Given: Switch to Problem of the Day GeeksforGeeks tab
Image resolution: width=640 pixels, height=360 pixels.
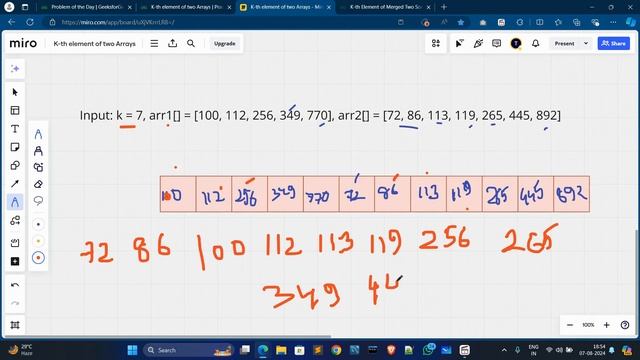Looking at the screenshot, I should [x=87, y=7].
